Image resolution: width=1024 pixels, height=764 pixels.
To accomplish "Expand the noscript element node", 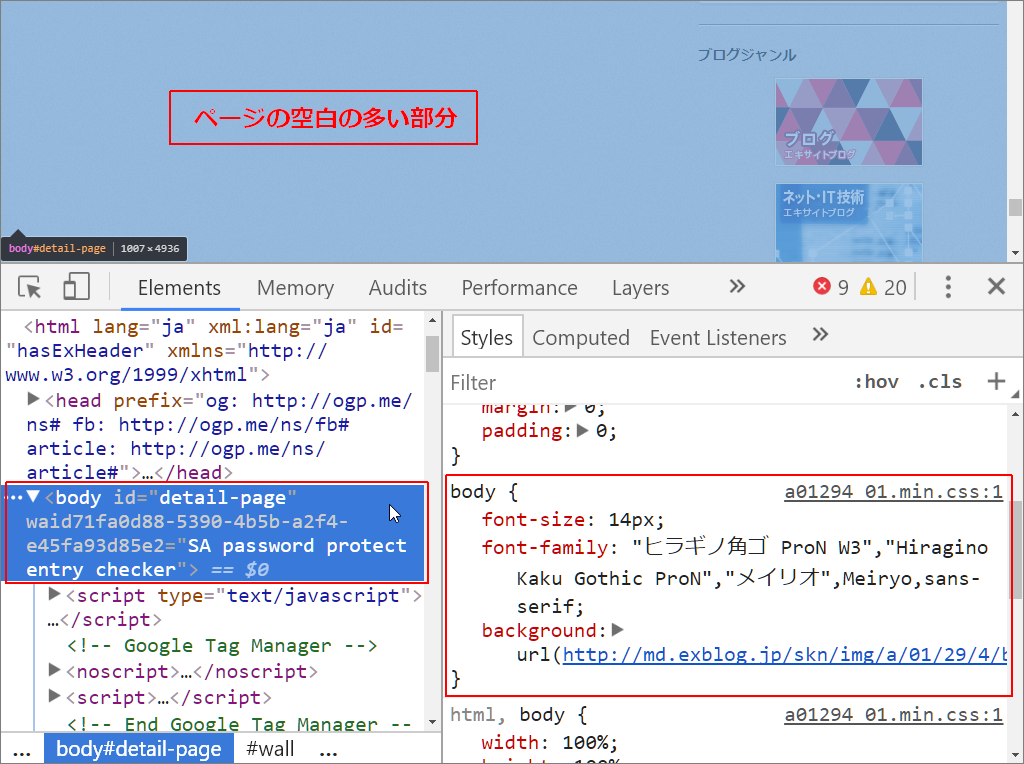I will tap(55, 669).
